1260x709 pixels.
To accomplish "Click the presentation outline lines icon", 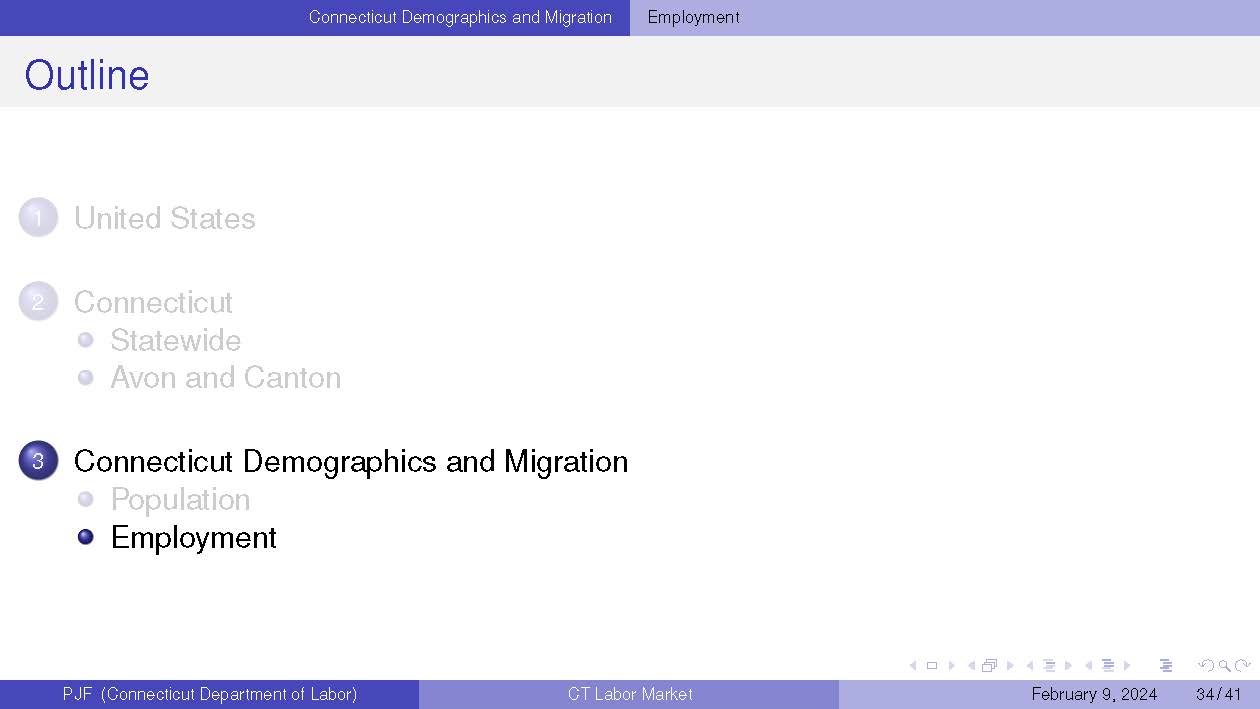I will 1166,666.
